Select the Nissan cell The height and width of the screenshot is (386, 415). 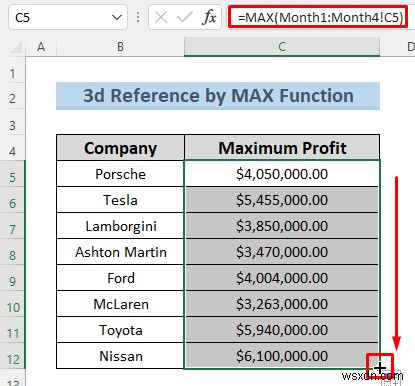point(120,356)
